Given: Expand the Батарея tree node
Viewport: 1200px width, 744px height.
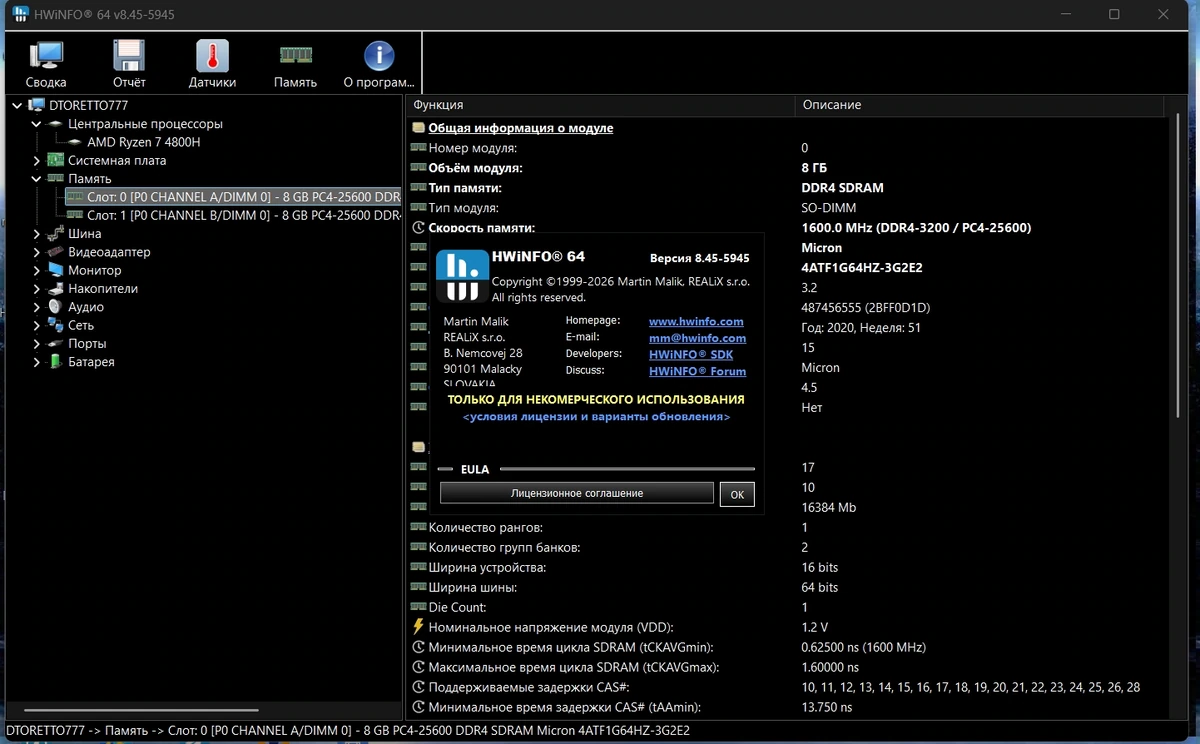Looking at the screenshot, I should (x=37, y=362).
